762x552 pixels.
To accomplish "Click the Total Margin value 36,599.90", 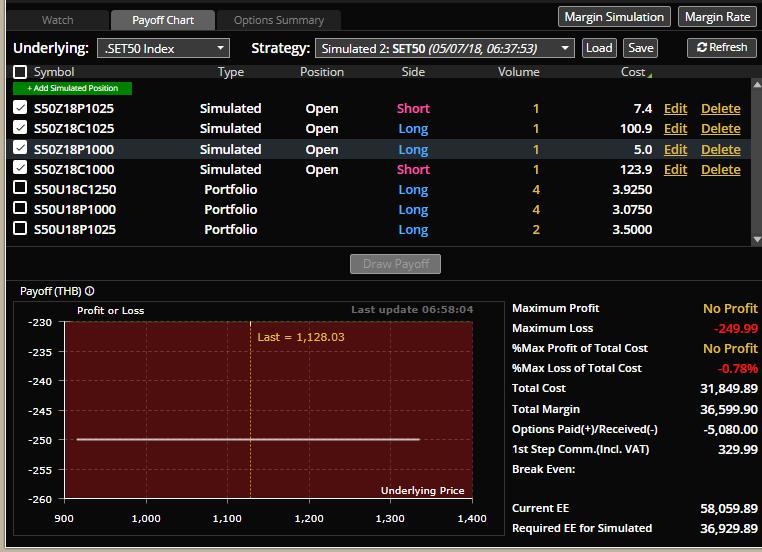I will click(728, 409).
